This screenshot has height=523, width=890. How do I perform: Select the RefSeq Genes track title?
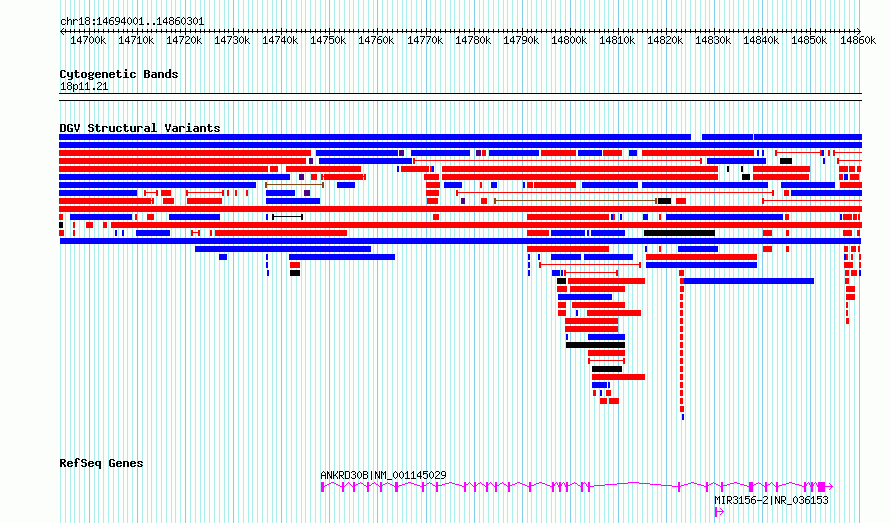tap(101, 463)
